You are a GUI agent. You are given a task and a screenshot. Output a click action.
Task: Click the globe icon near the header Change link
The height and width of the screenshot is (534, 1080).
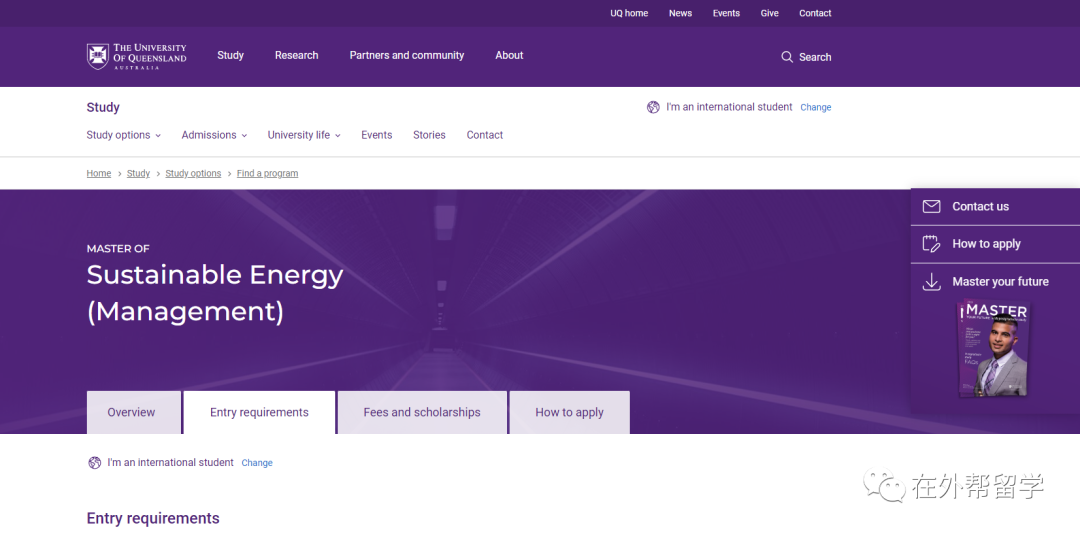(x=653, y=107)
